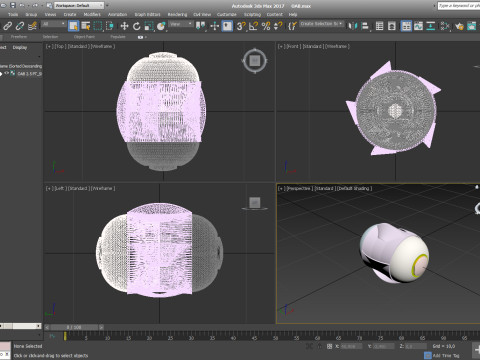Open Rendered Frame Window icon
The image size is (480, 360).
pos(471,26)
